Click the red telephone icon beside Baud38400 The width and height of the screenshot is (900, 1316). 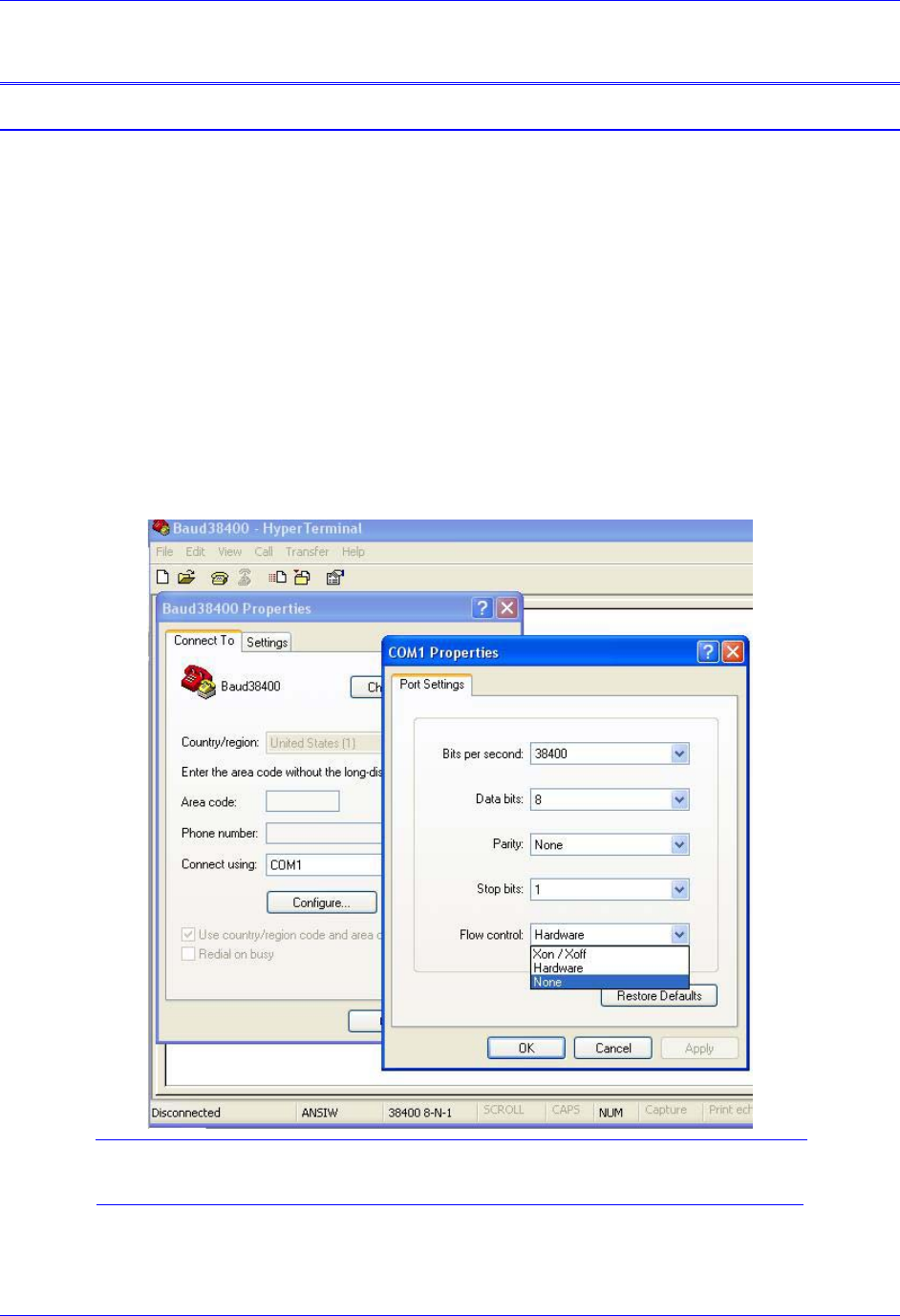[x=198, y=682]
